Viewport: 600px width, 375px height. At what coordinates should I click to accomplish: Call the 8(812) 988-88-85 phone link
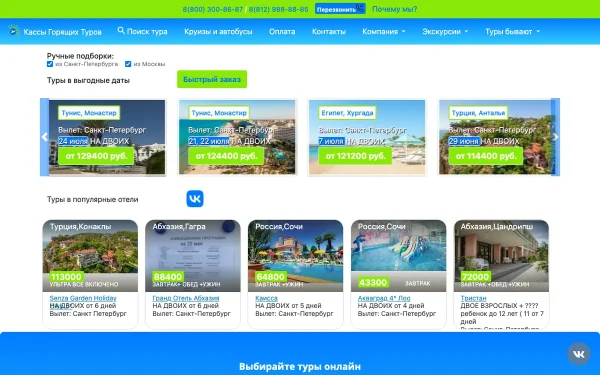(x=279, y=9)
